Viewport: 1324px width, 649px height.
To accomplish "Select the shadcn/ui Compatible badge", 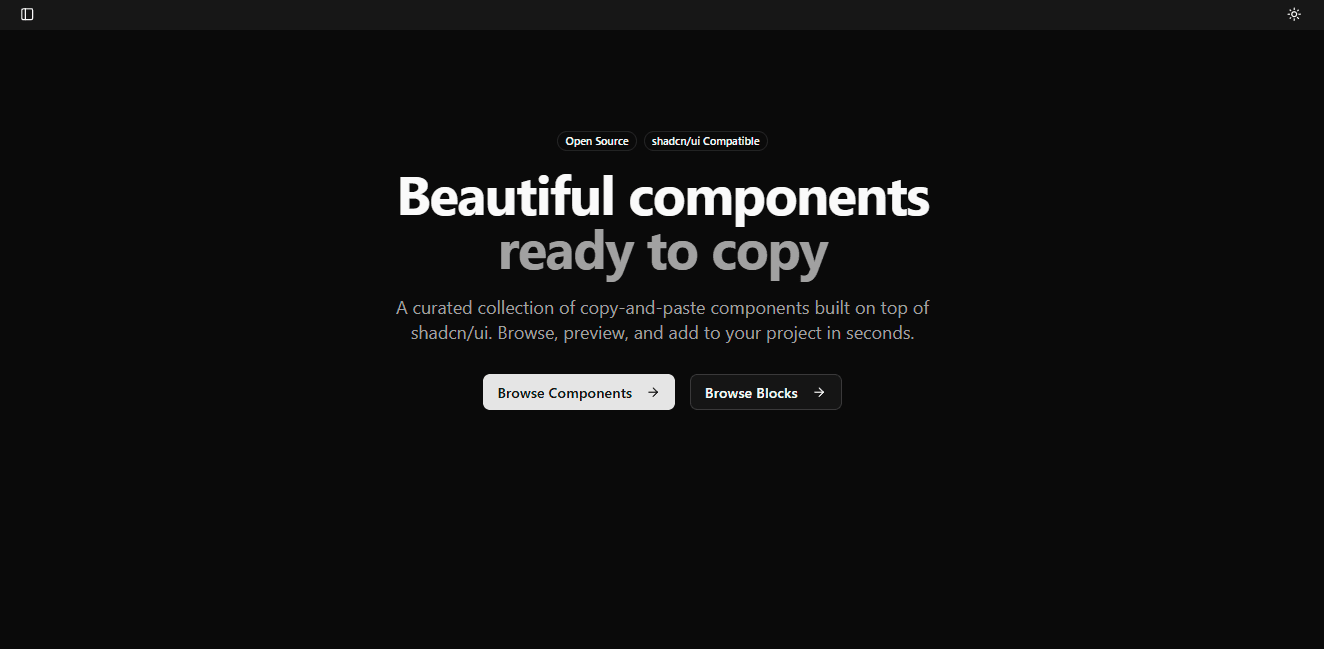I will point(706,141).
